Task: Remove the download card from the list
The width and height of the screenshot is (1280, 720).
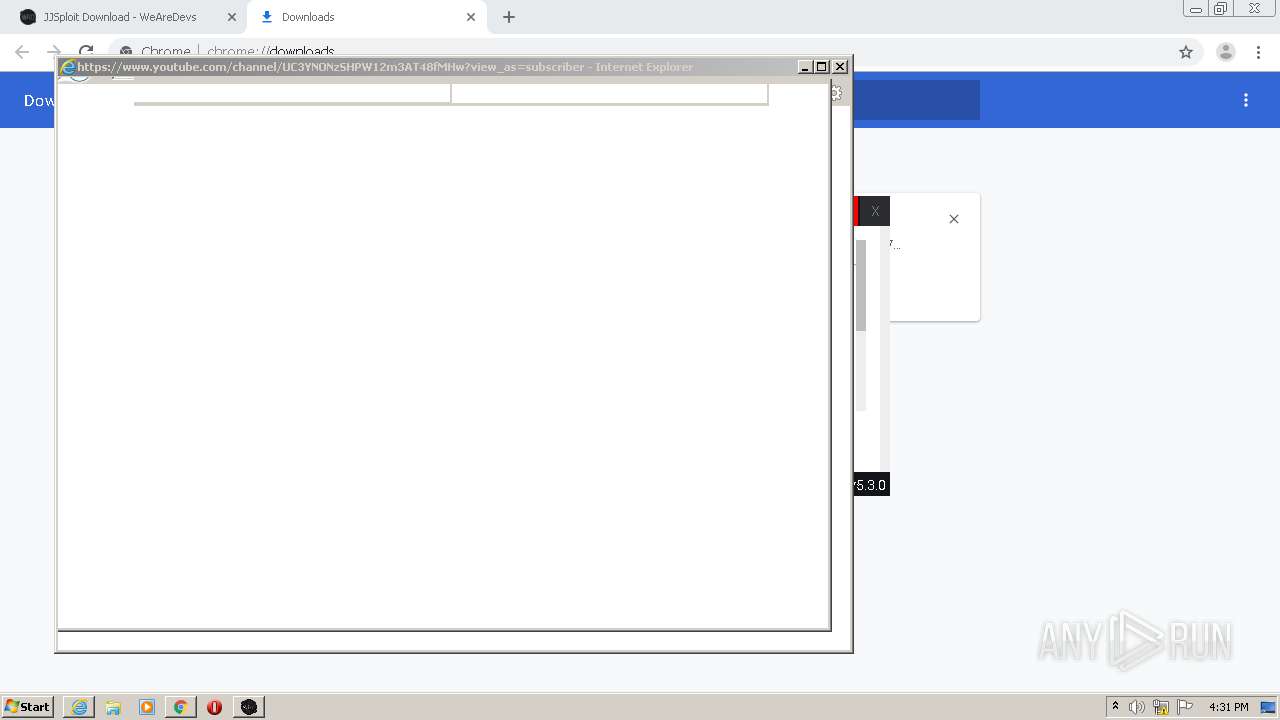Action: pos(954,219)
